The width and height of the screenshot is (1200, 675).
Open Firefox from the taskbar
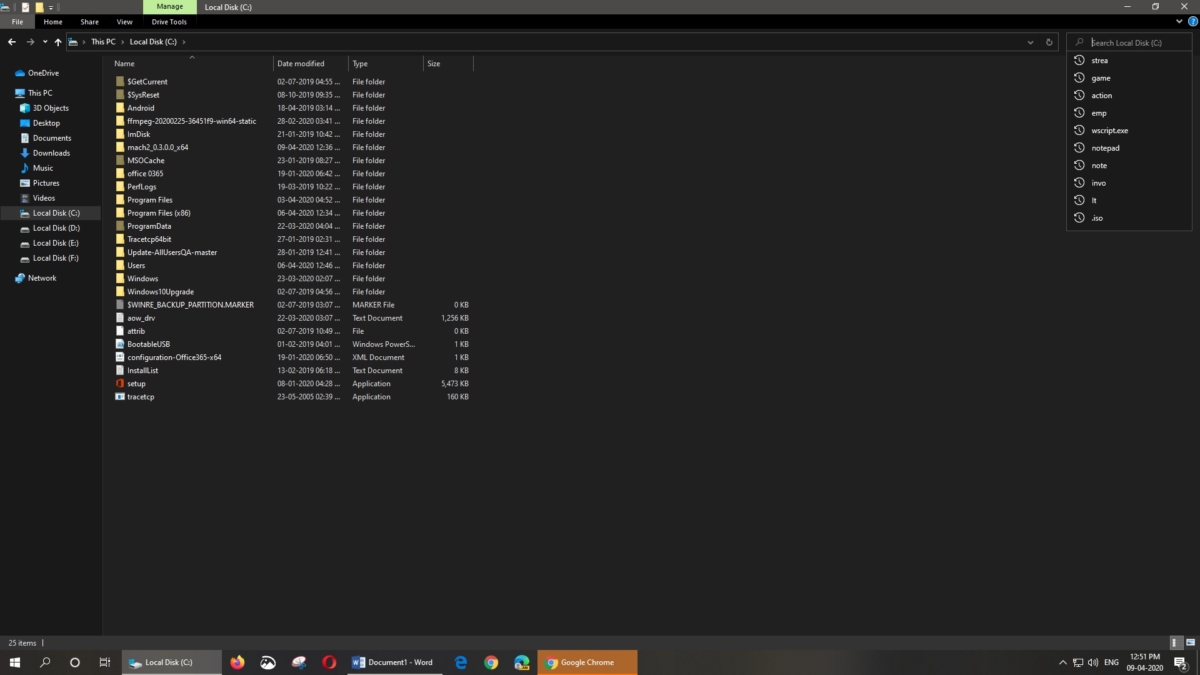click(x=237, y=662)
